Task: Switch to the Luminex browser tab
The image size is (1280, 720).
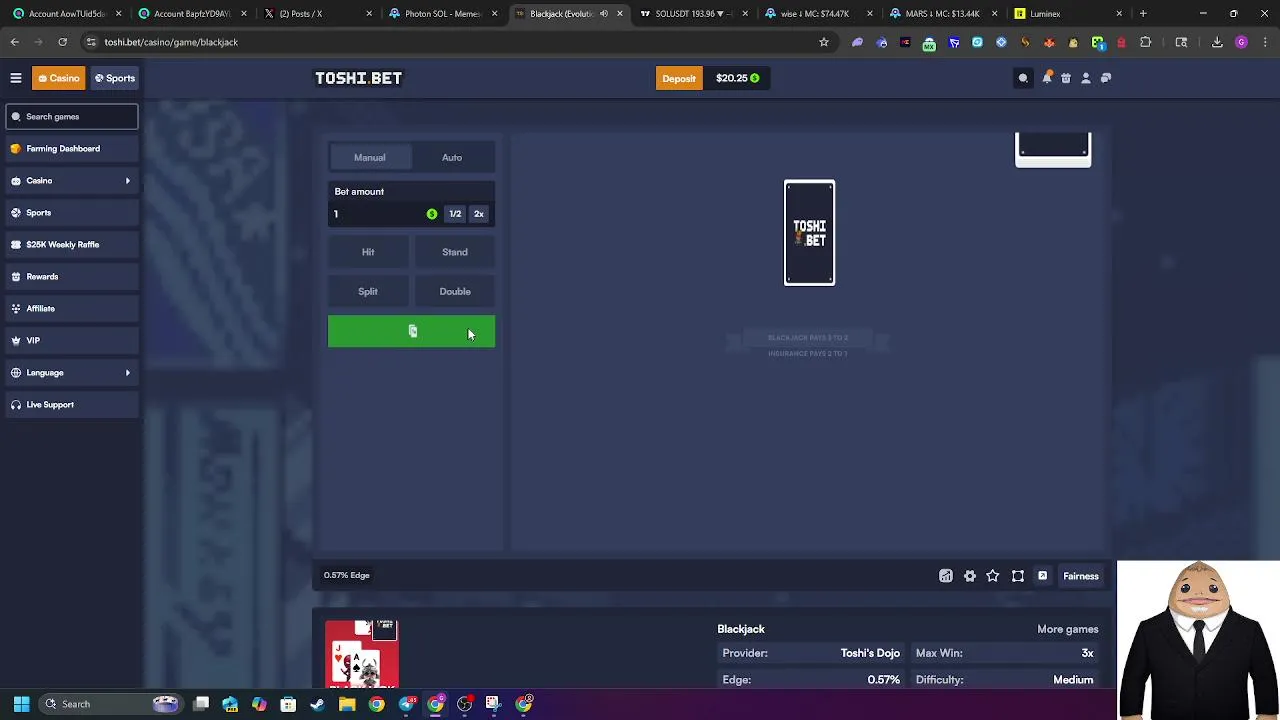Action: [x=1066, y=14]
